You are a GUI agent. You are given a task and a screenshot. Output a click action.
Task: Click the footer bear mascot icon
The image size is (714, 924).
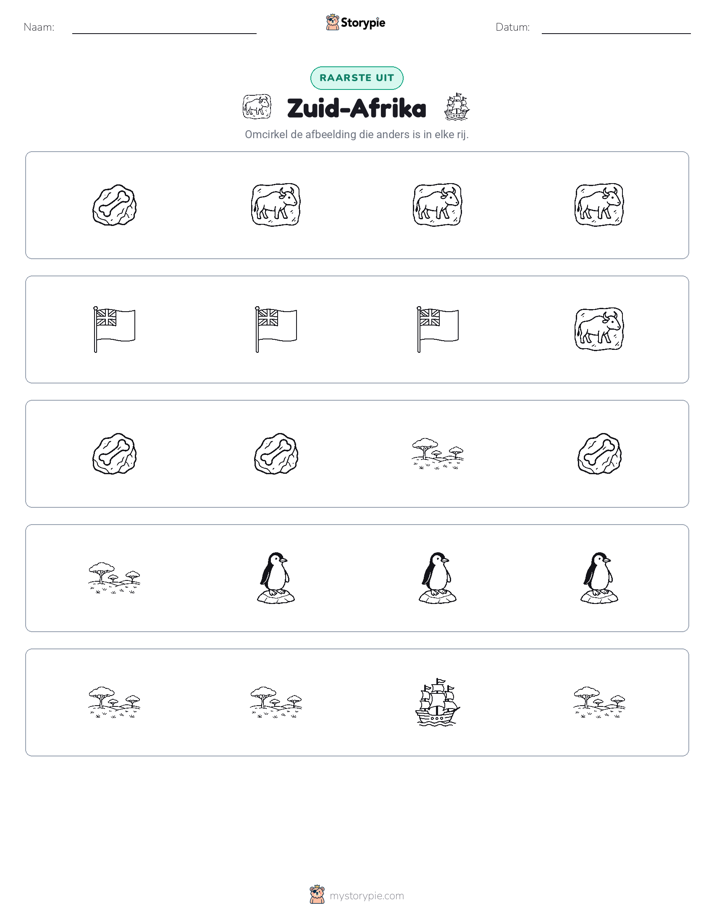317,895
